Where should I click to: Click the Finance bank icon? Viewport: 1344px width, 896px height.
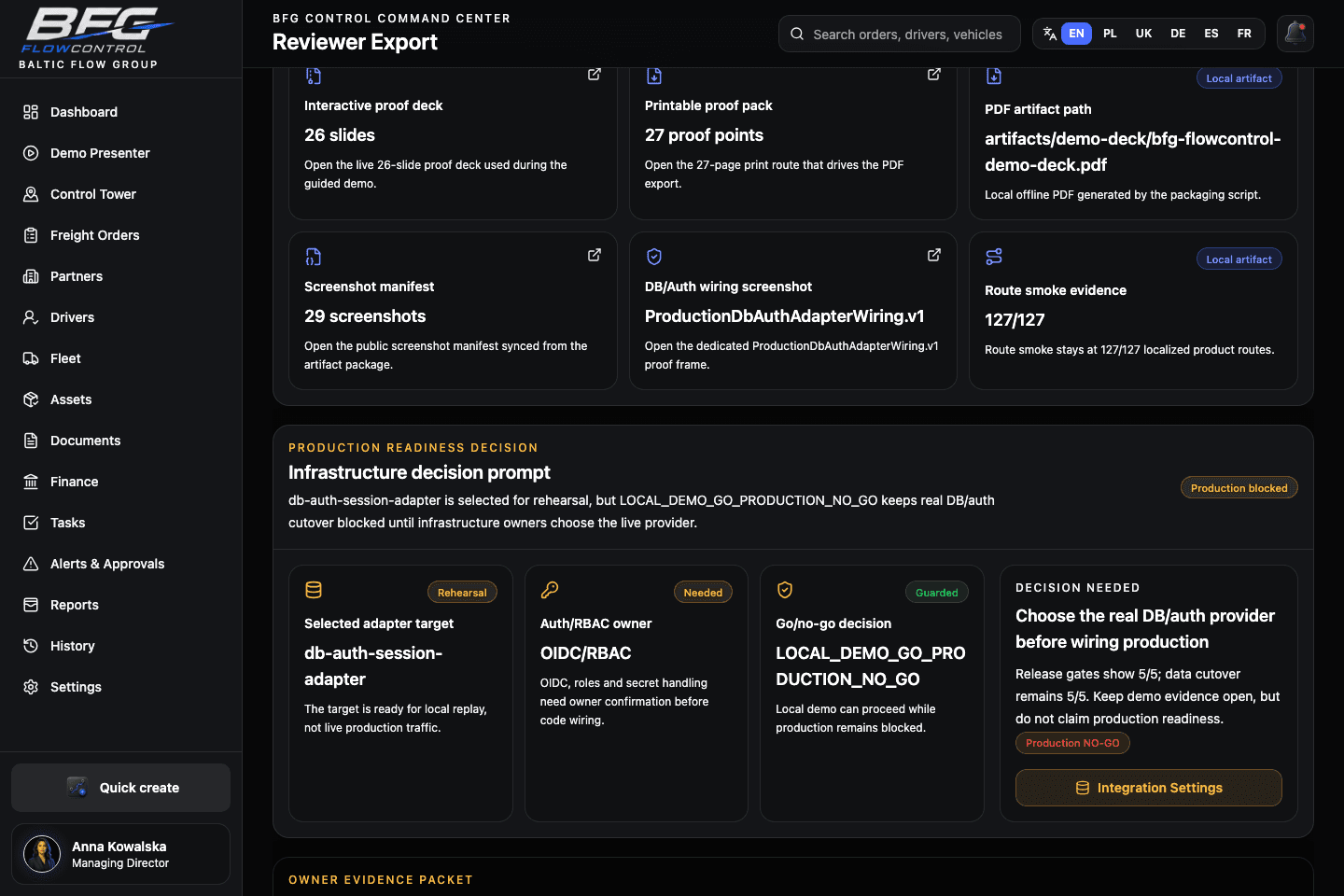click(x=31, y=482)
